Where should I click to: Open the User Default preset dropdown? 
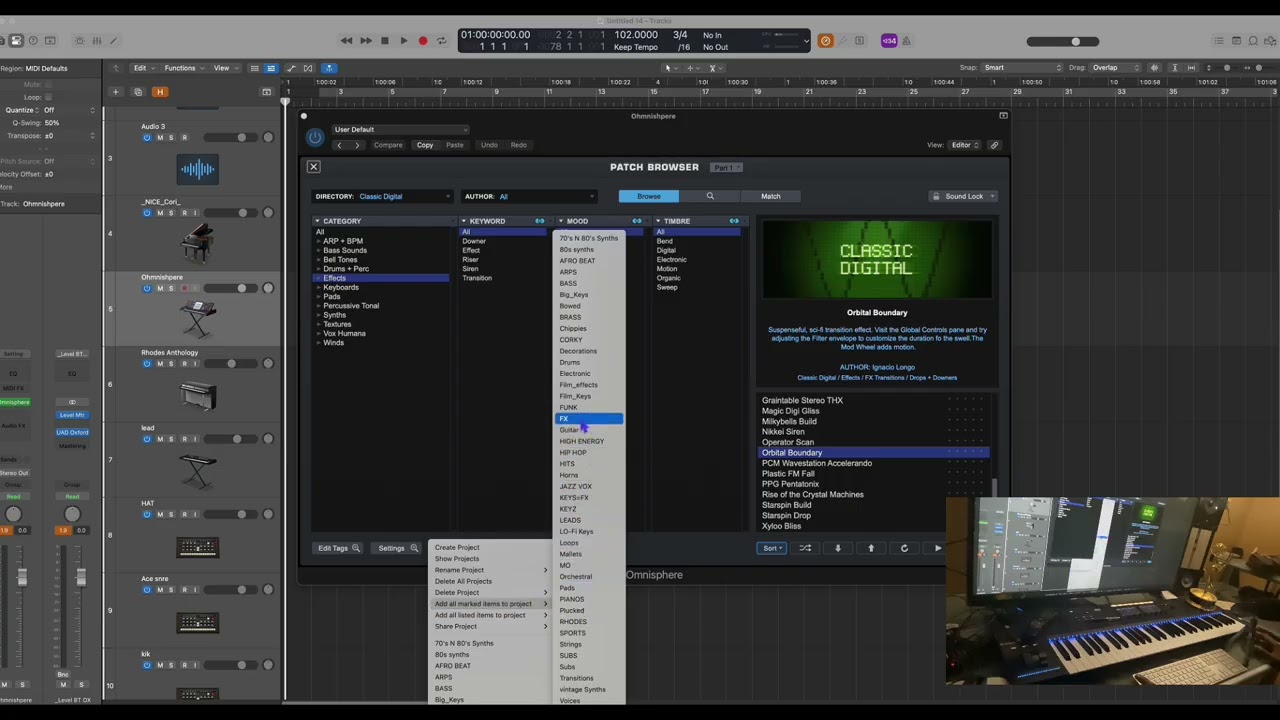400,130
